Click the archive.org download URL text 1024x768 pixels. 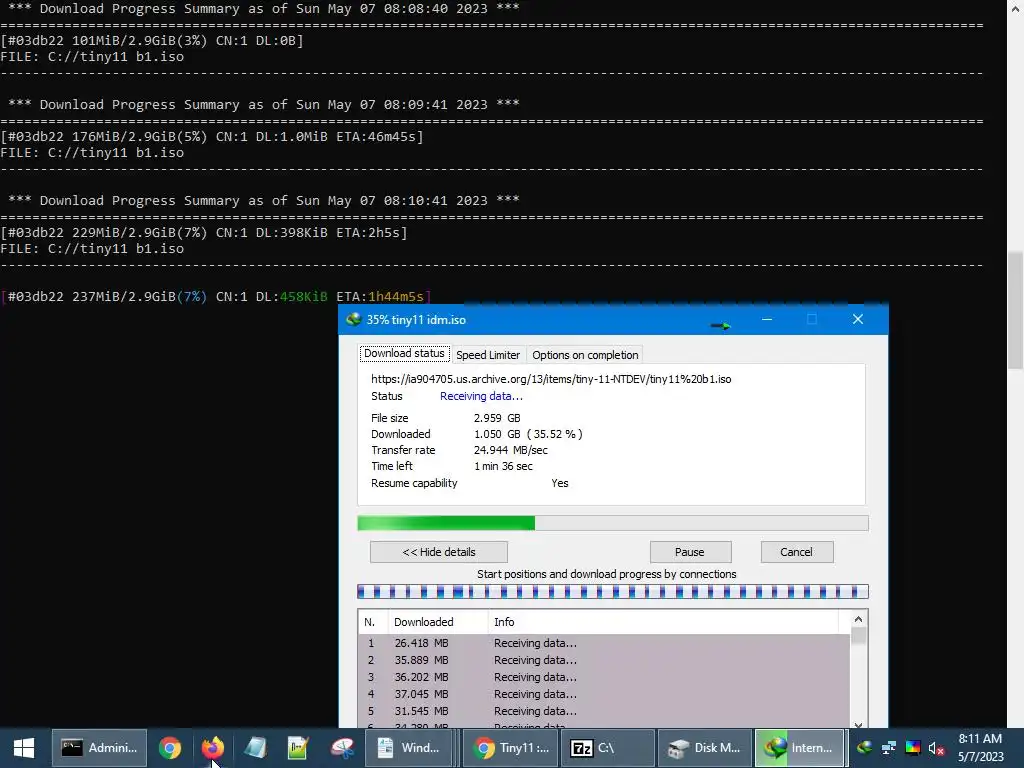[x=551, y=379]
